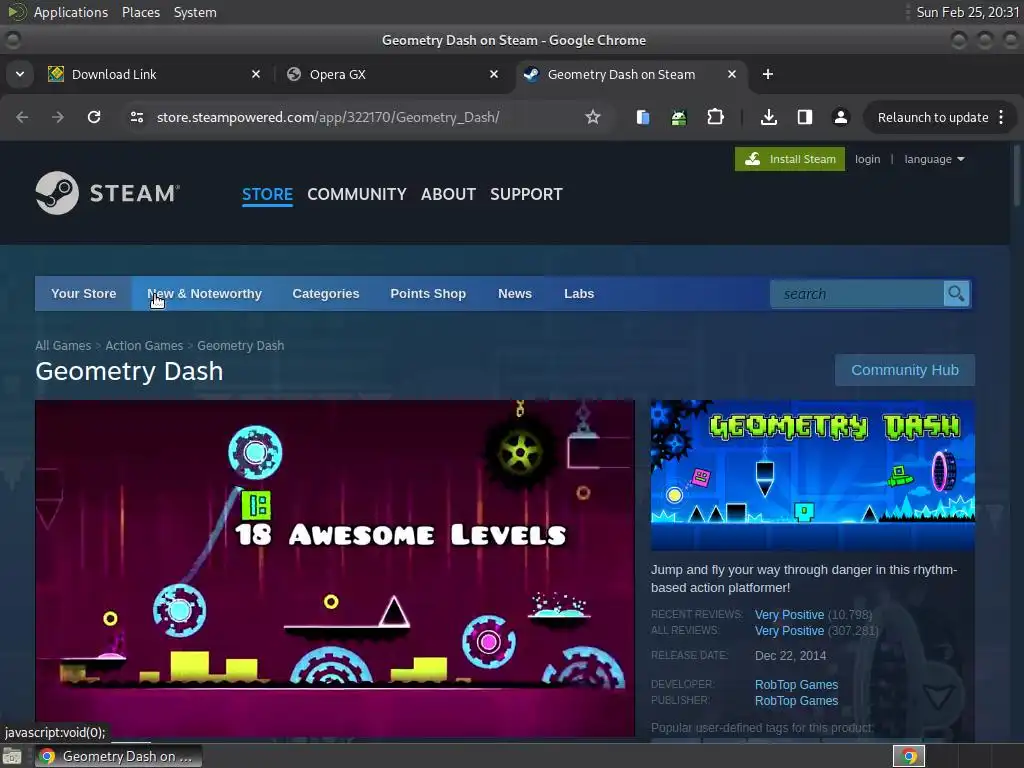Click the 18 Awesome Levels trailer video
The image size is (1024, 768).
334,568
